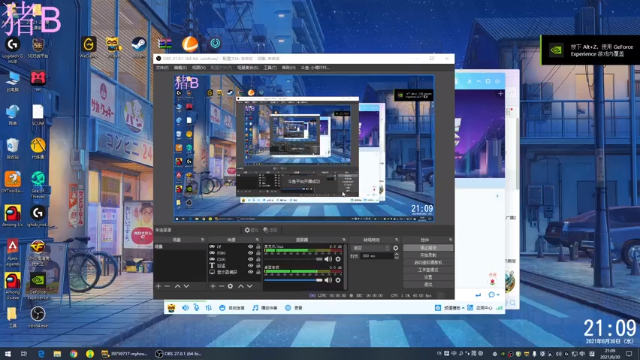This screenshot has height=360, width=640.
Task: Add a new source with plus icon
Action: pos(213,287)
